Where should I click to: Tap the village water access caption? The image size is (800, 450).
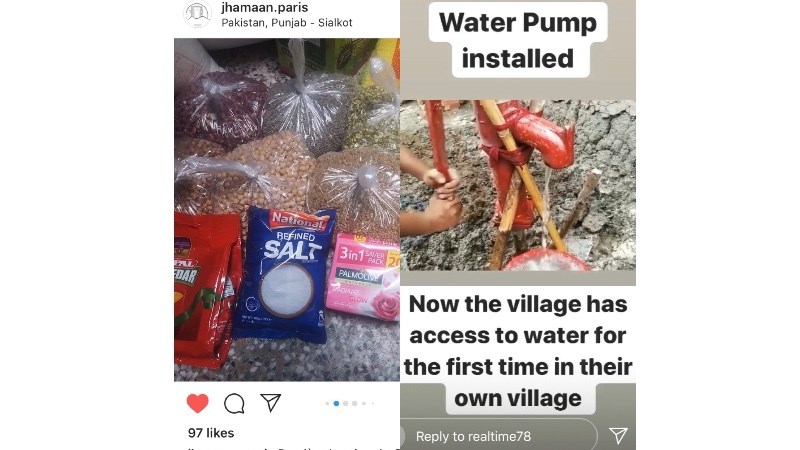[x=518, y=351]
